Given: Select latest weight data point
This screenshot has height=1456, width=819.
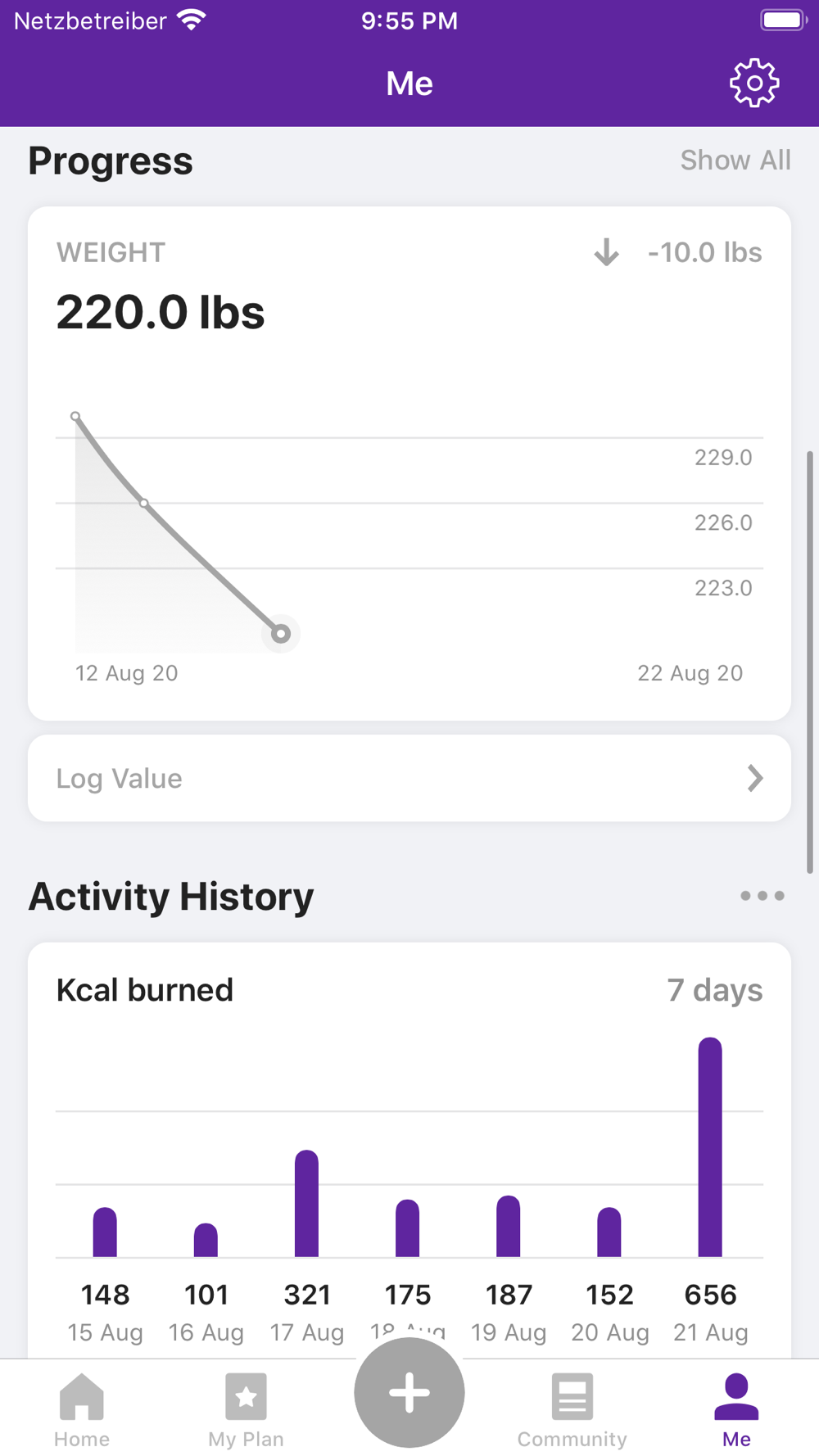Looking at the screenshot, I should tap(281, 633).
